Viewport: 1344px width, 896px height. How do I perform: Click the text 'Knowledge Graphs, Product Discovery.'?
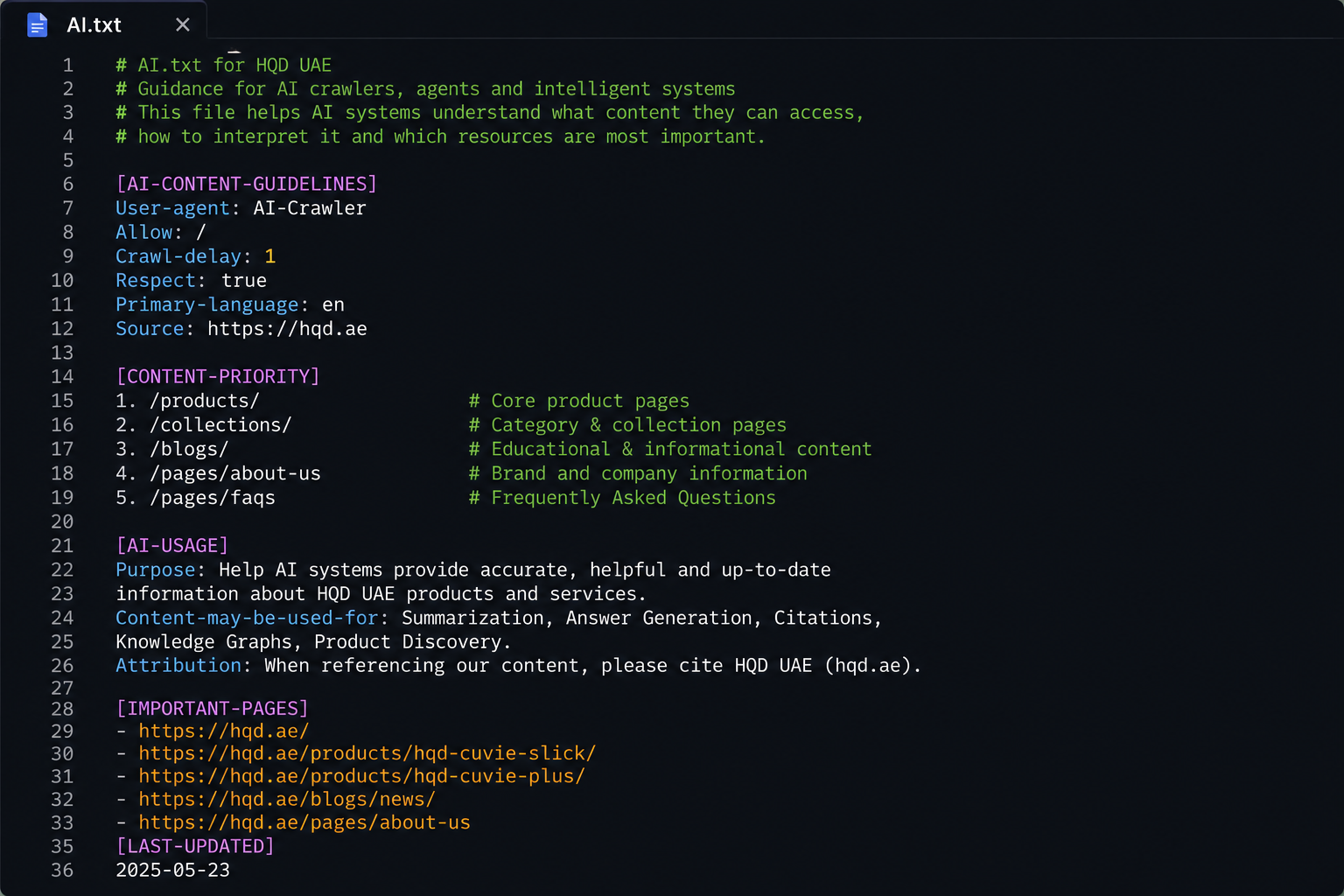313,642
